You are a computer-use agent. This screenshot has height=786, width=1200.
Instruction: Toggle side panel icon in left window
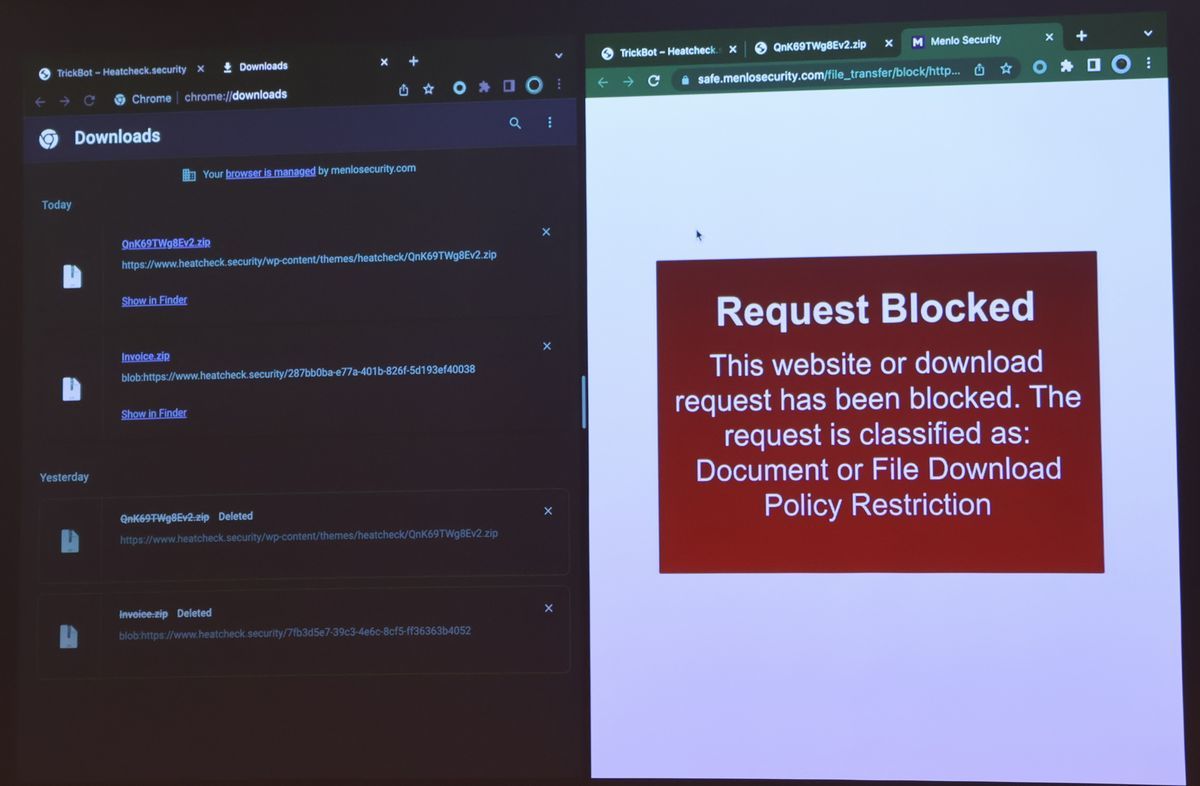point(508,86)
